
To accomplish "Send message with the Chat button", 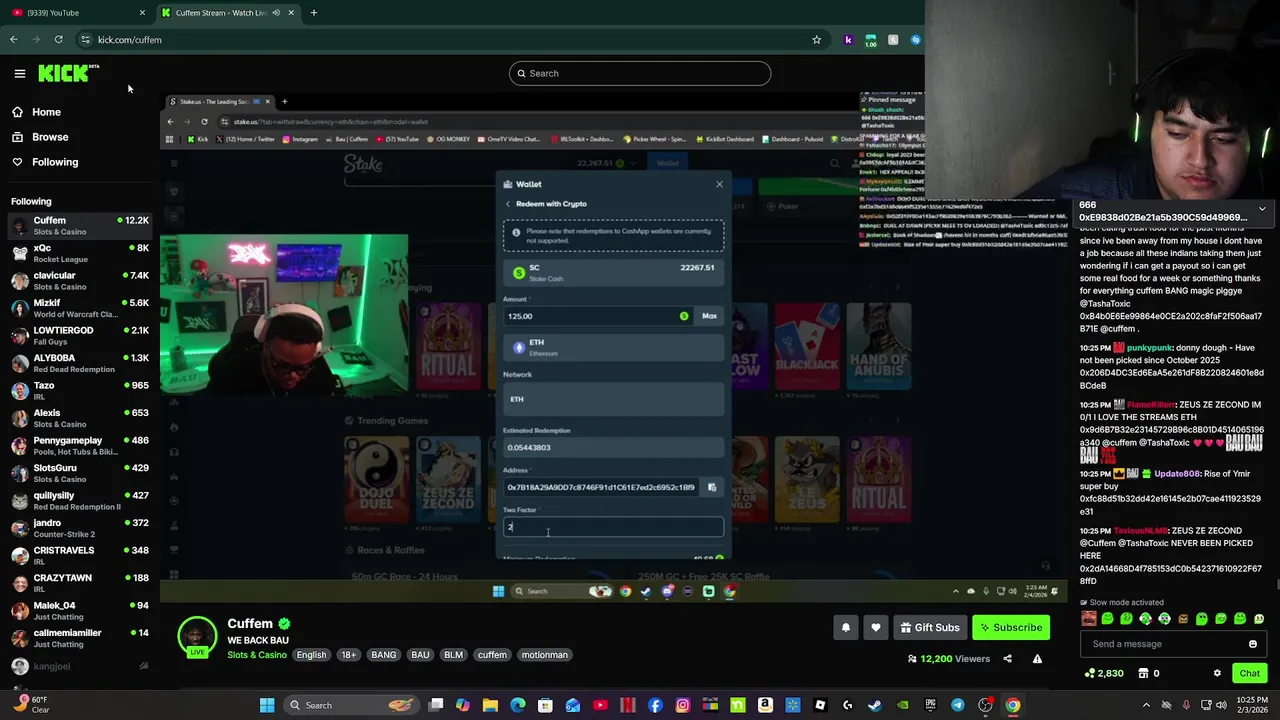I will [x=1249, y=674].
